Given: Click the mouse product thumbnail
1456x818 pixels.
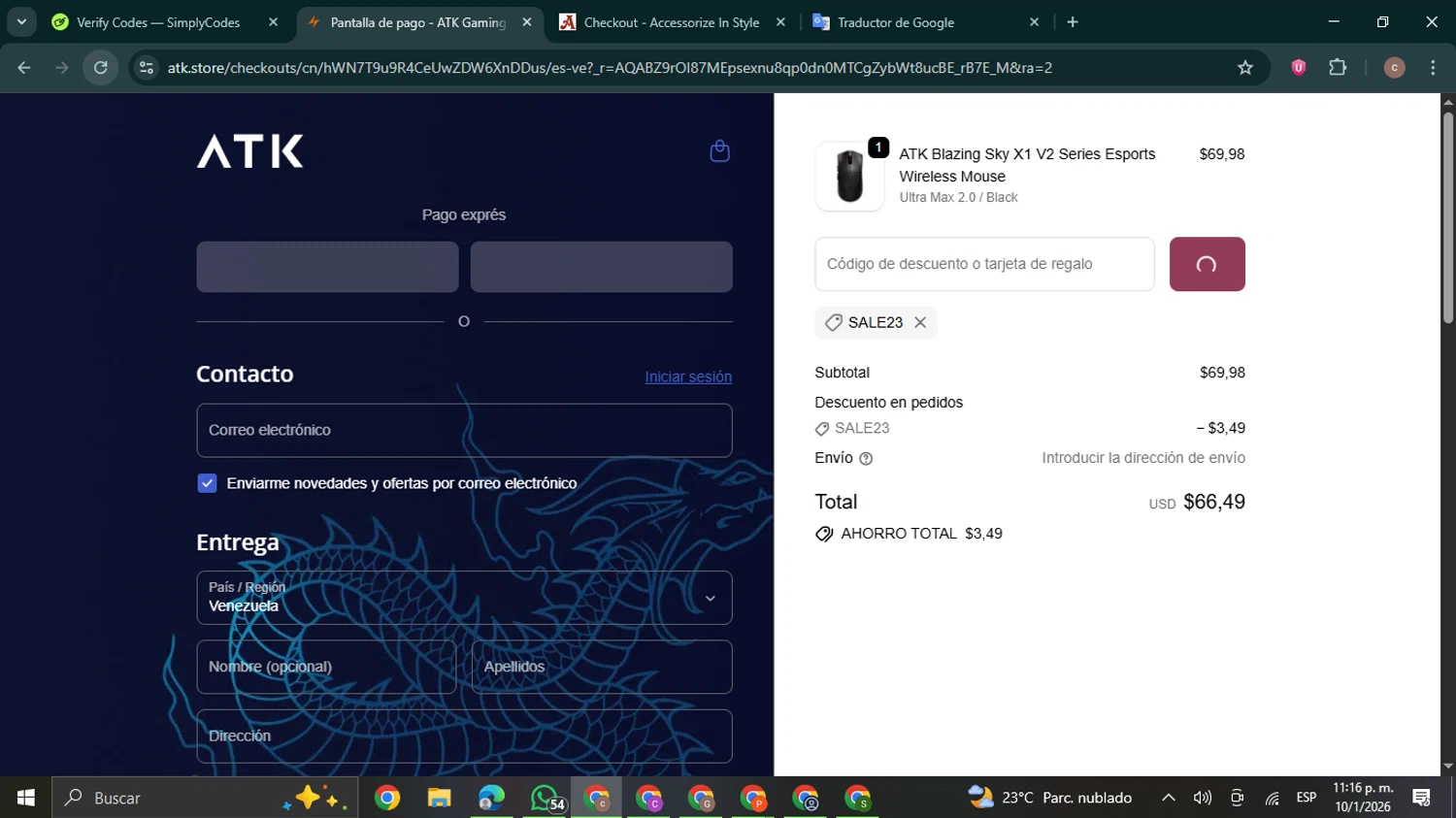Looking at the screenshot, I should (849, 176).
